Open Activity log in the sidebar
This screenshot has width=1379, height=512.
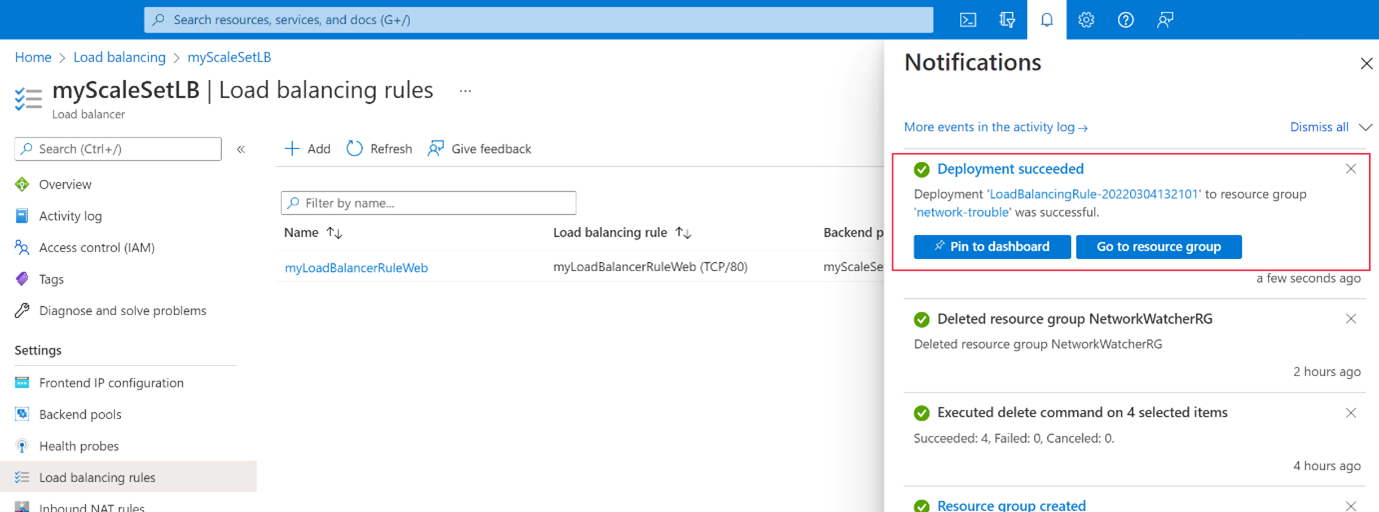click(x=70, y=216)
